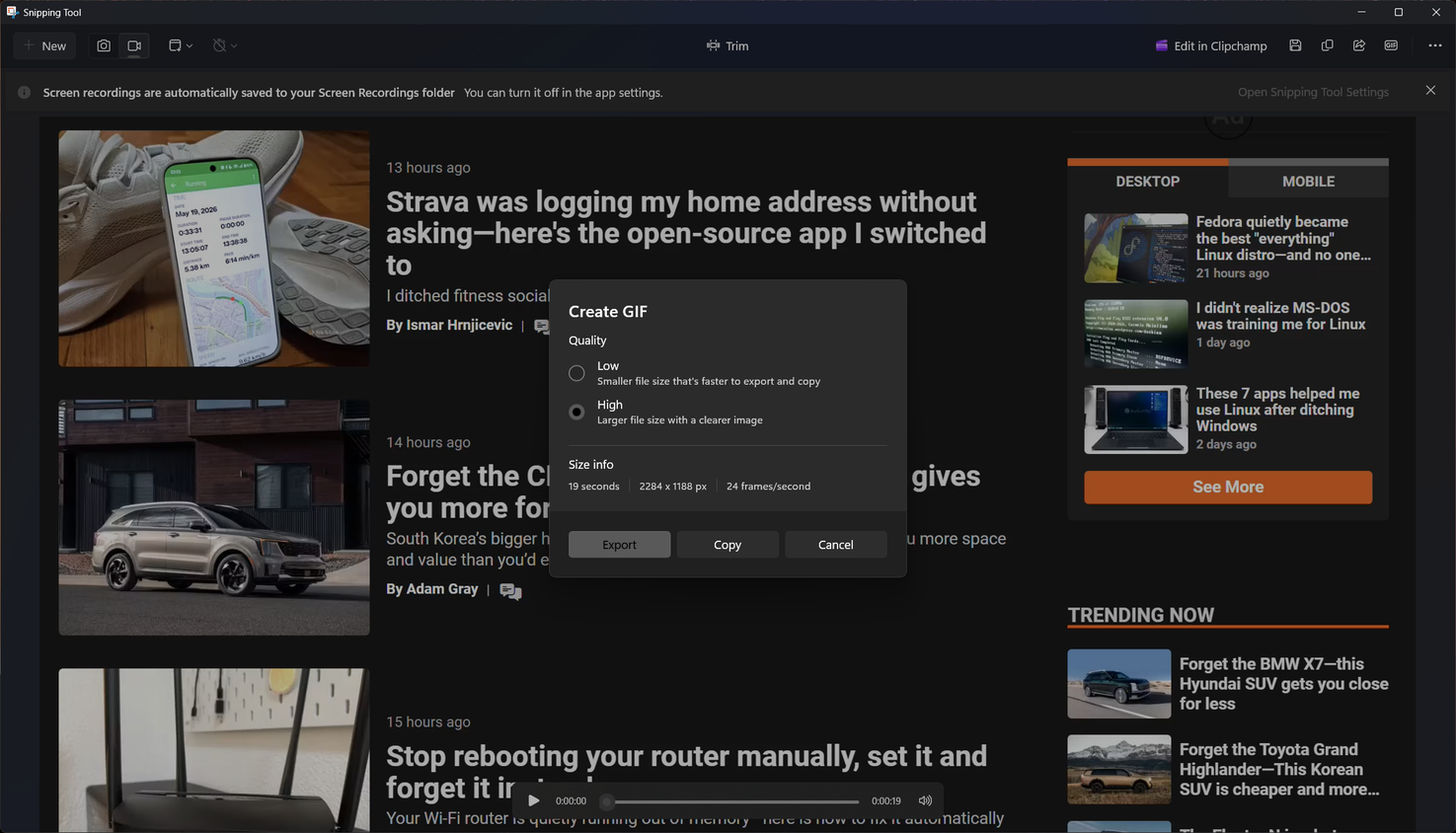Open Snipping Tool Settings link
This screenshot has height=833, width=1456.
pos(1313,92)
